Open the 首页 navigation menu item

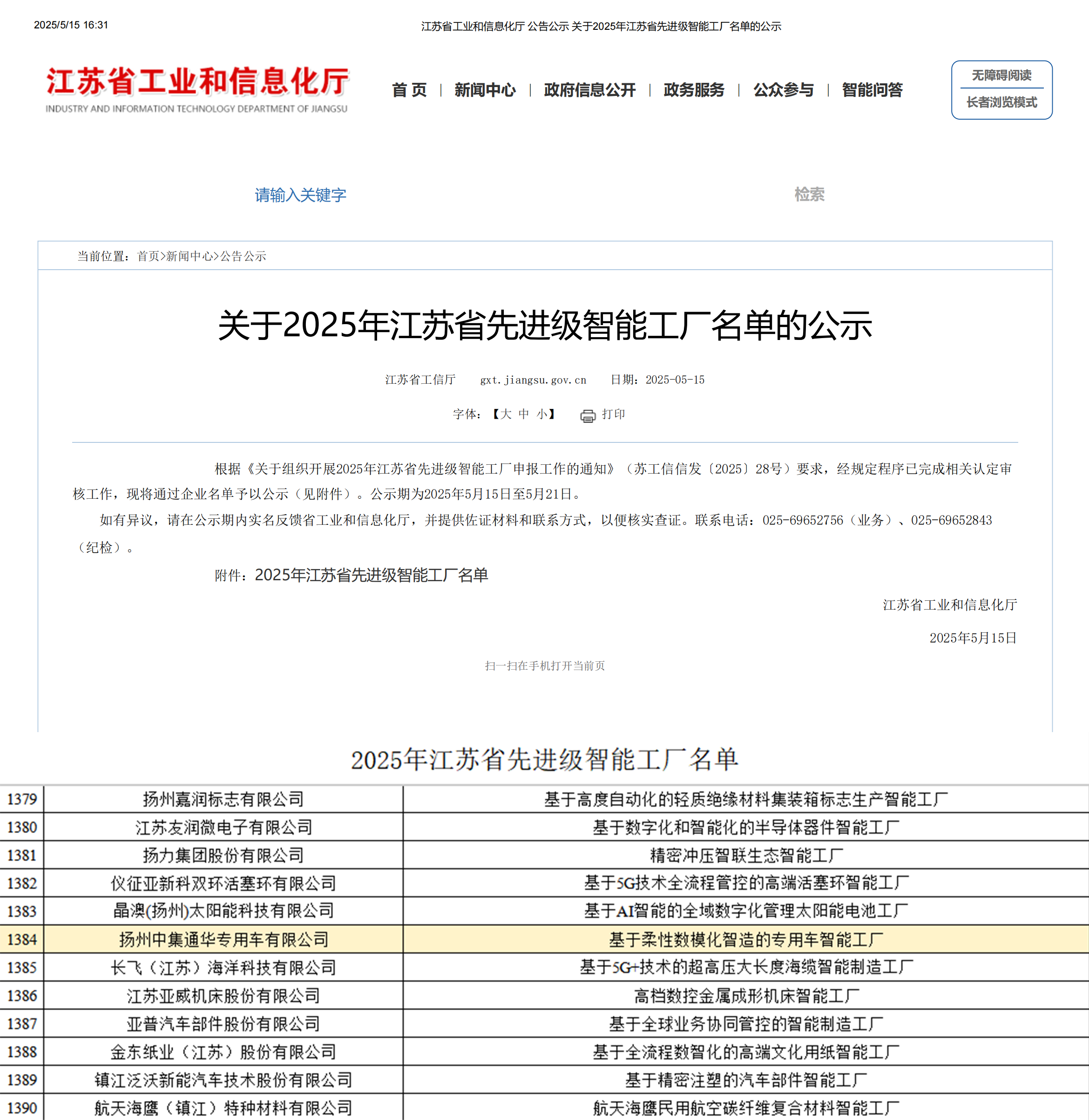(x=409, y=90)
